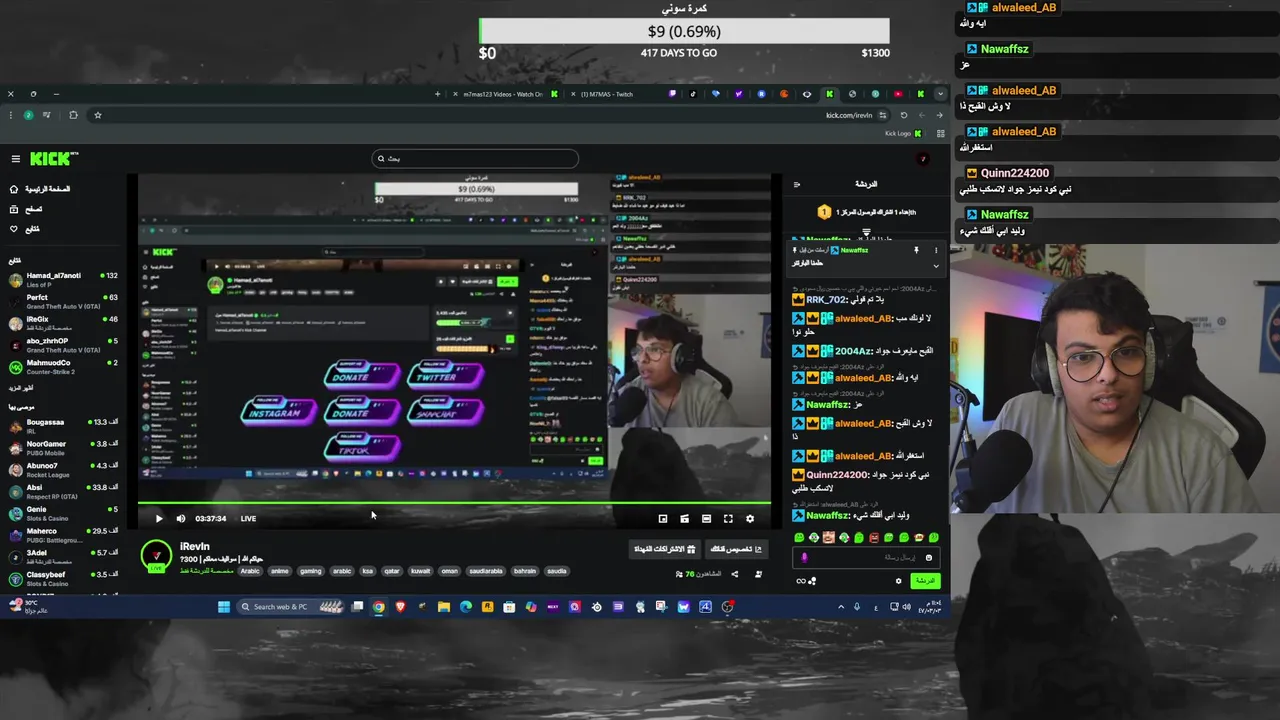
Task: Open the m7mas123 Videos browser tab
Action: 503,94
